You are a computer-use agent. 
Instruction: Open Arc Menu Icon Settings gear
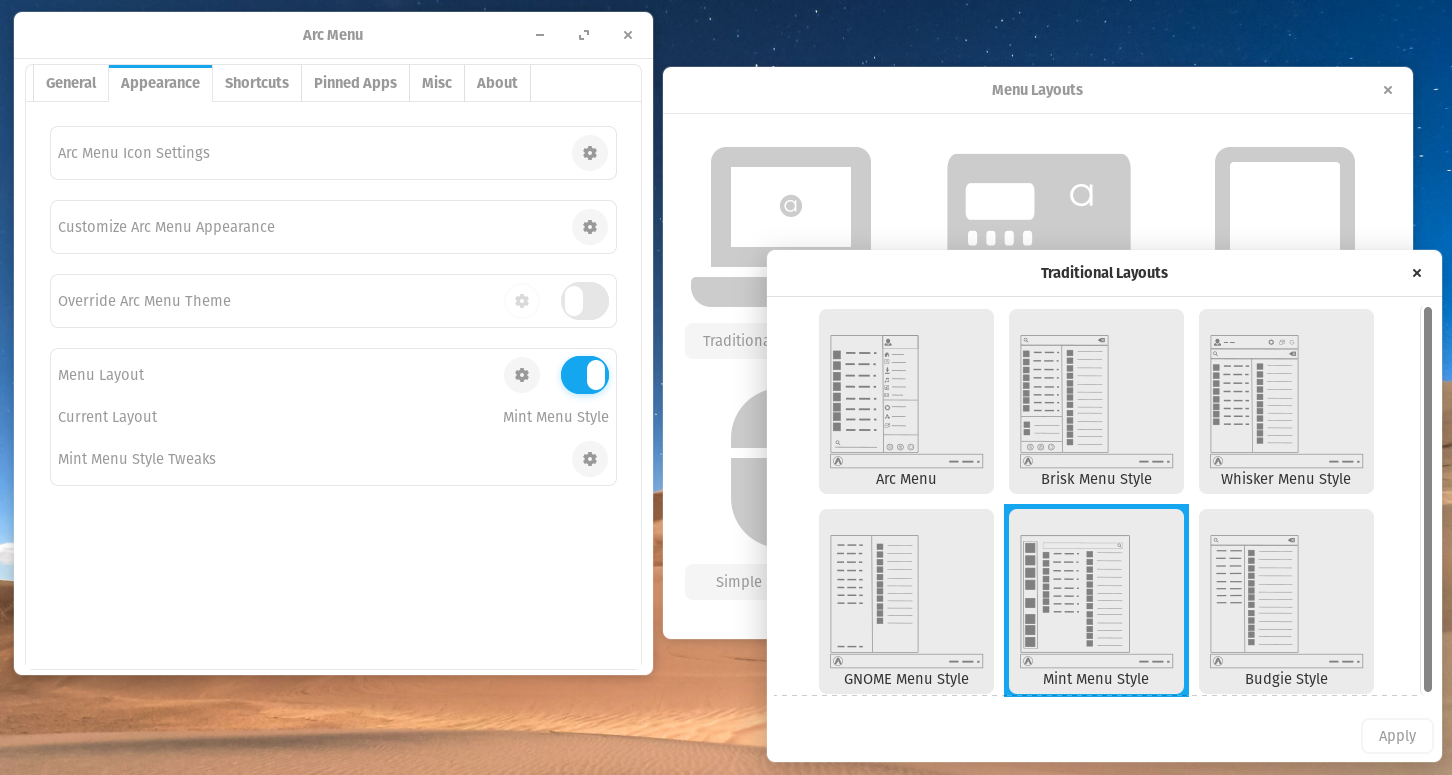(x=590, y=153)
